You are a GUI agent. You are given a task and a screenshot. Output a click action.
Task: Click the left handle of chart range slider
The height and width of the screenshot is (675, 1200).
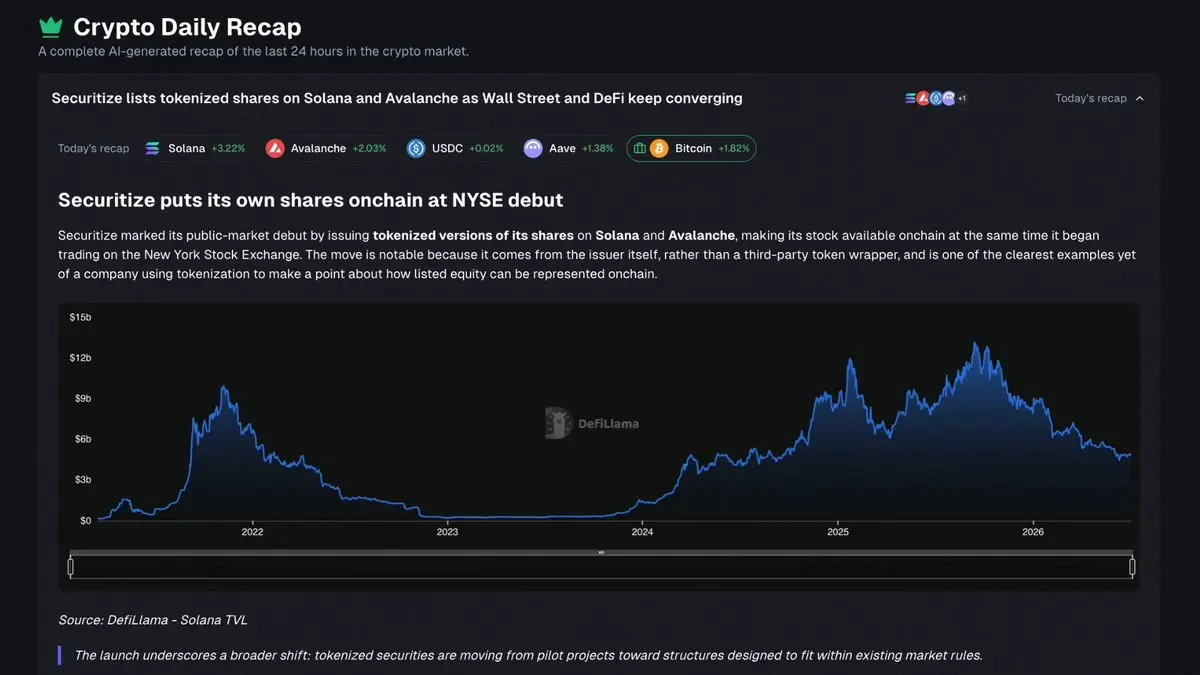click(x=70, y=567)
